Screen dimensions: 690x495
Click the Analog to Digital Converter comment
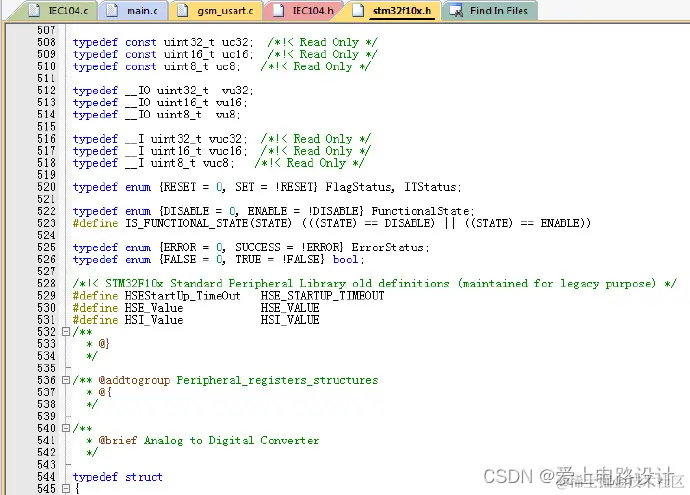click(231, 440)
